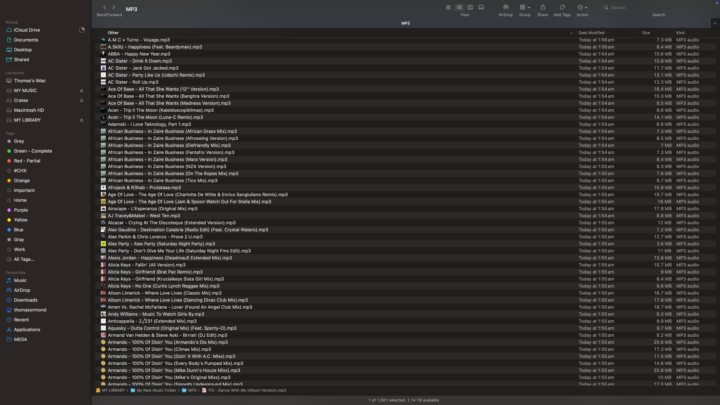Switch to list view

tap(459, 7)
